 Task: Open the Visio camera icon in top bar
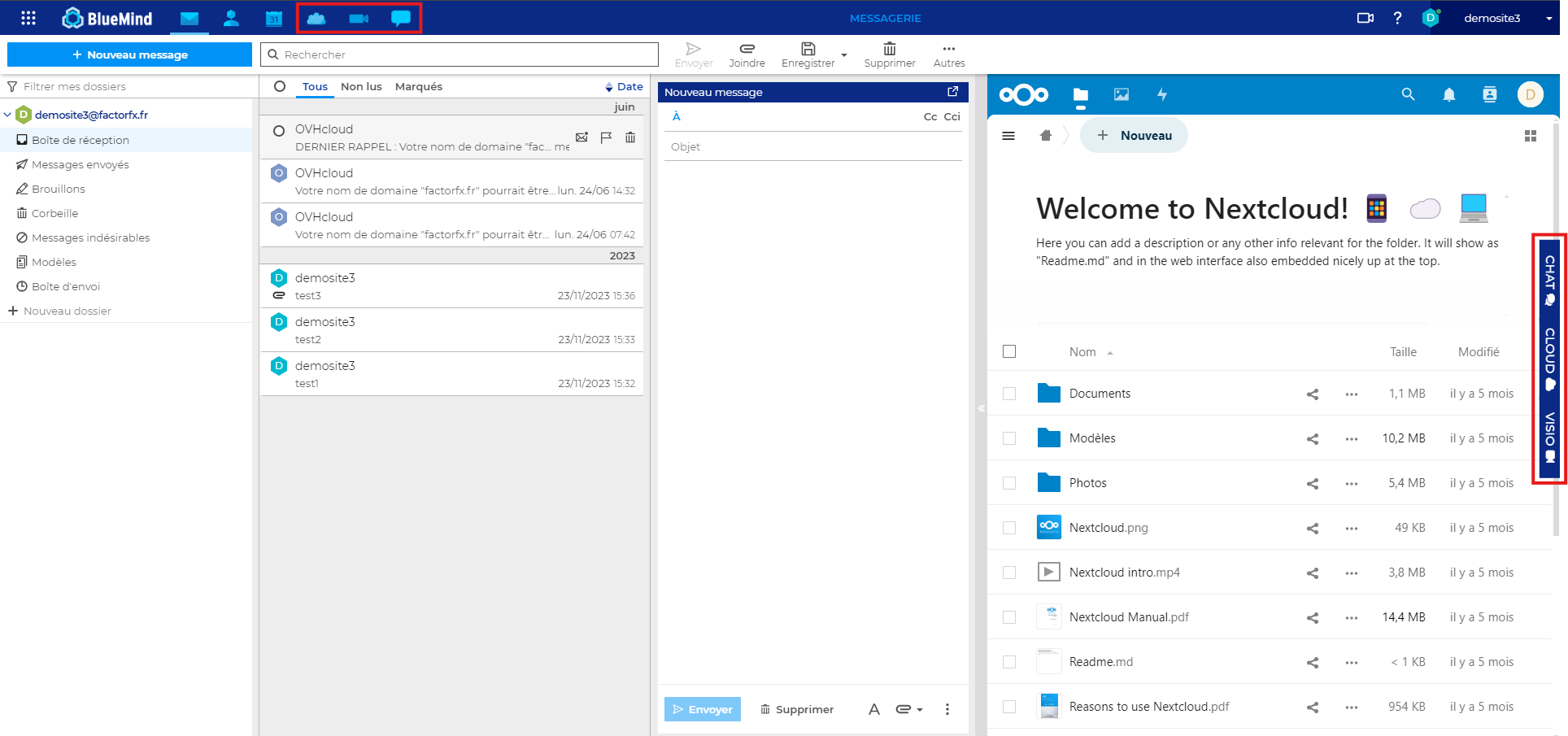(359, 18)
